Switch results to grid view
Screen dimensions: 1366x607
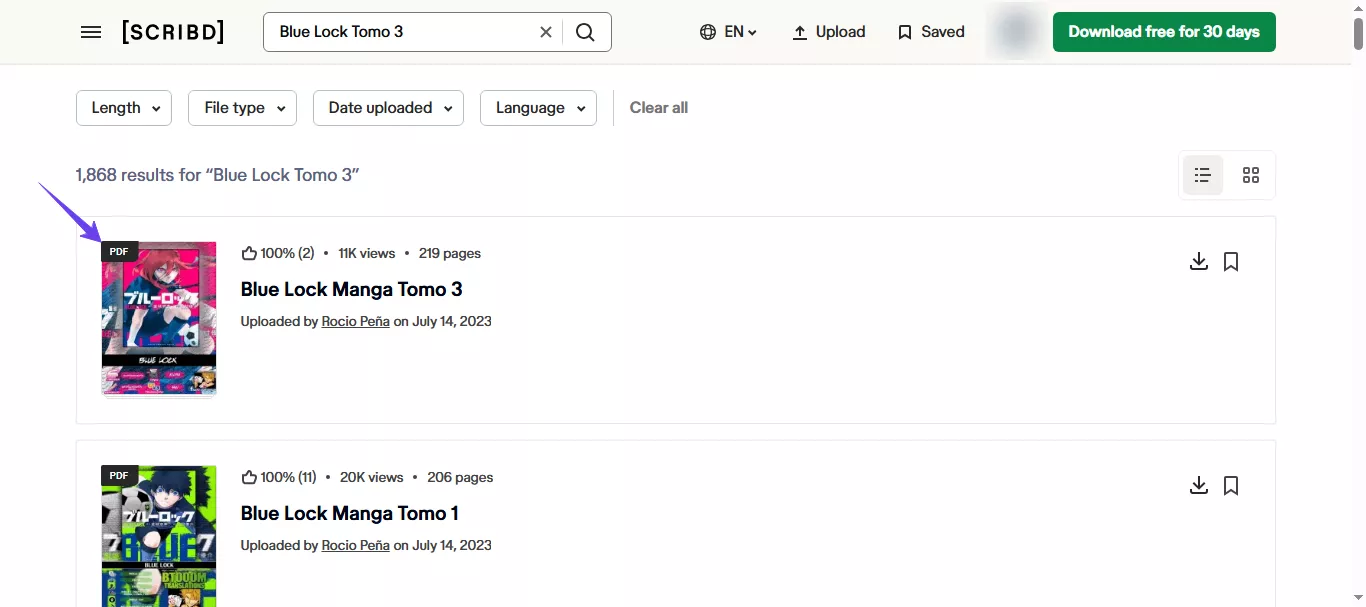click(1250, 174)
